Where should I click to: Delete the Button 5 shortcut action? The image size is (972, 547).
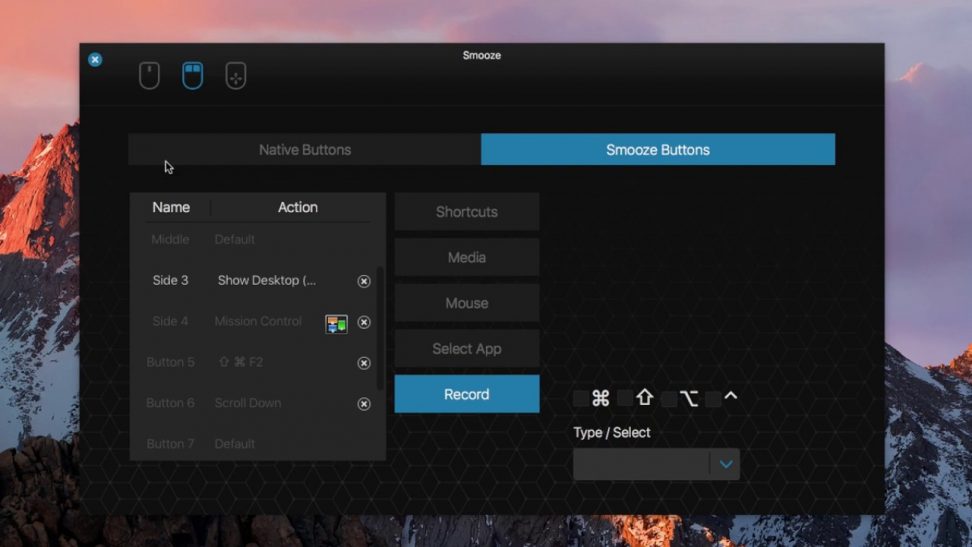coord(364,363)
